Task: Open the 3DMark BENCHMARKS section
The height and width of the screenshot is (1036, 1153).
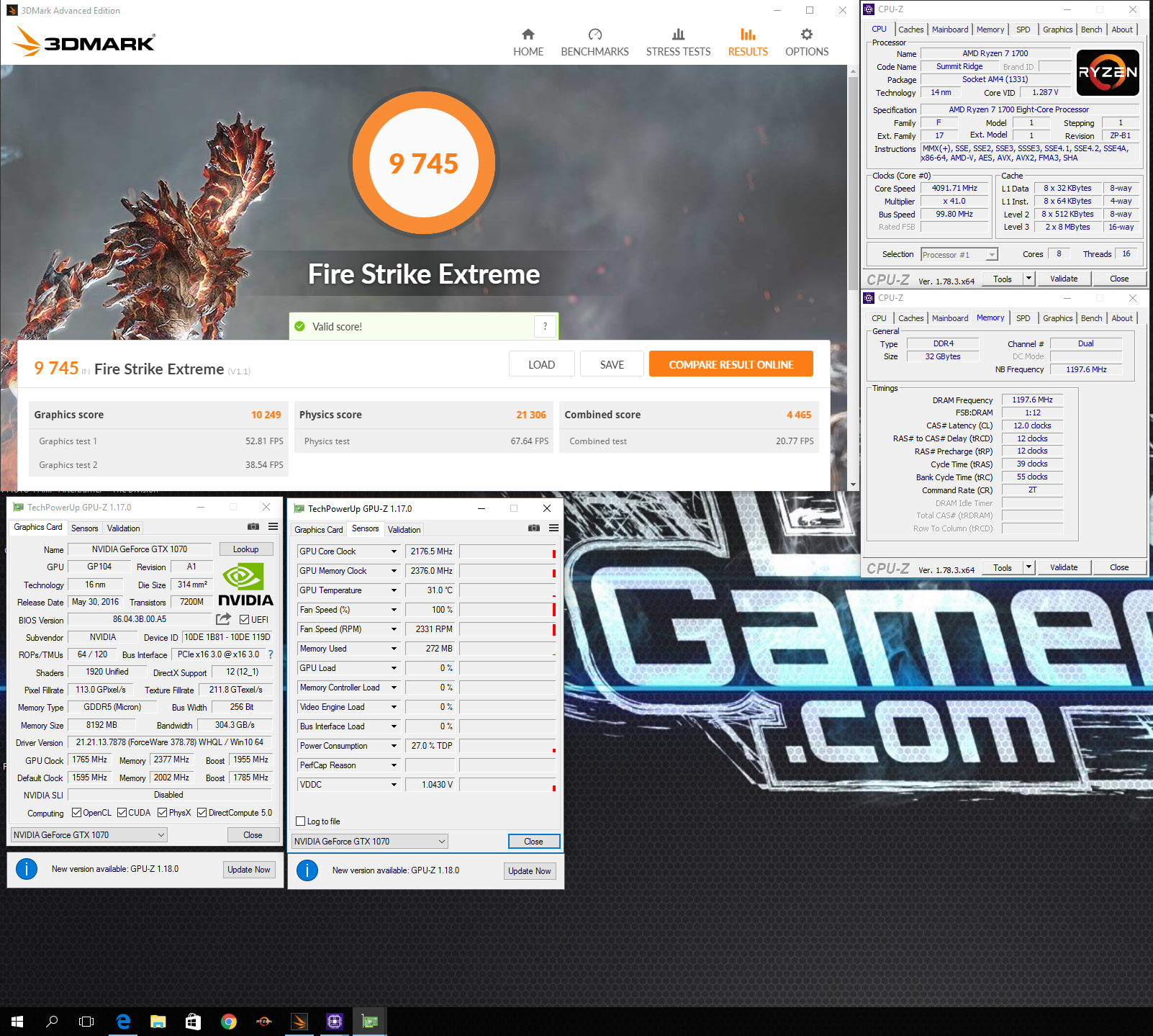Action: 594,42
